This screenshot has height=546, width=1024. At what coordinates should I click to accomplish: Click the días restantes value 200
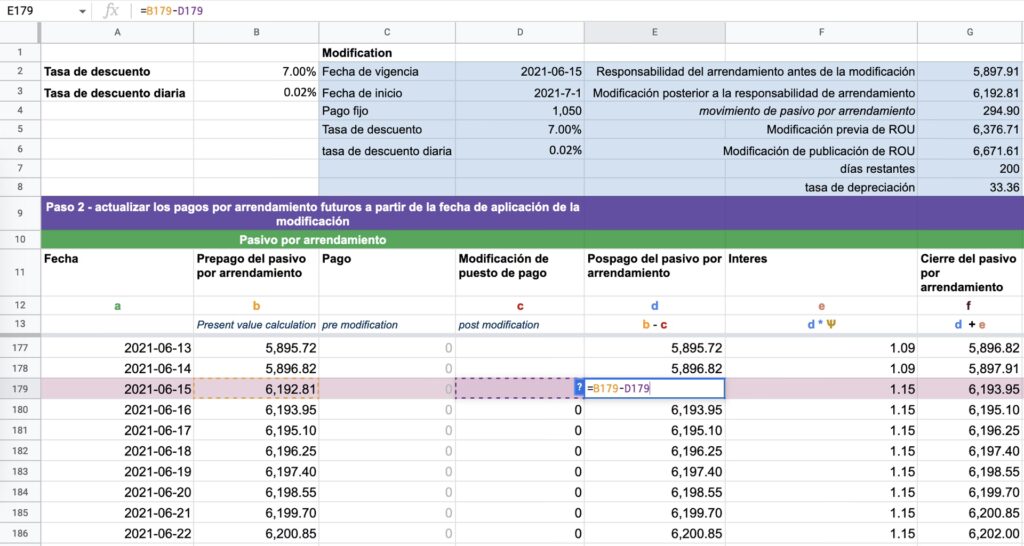click(970, 169)
